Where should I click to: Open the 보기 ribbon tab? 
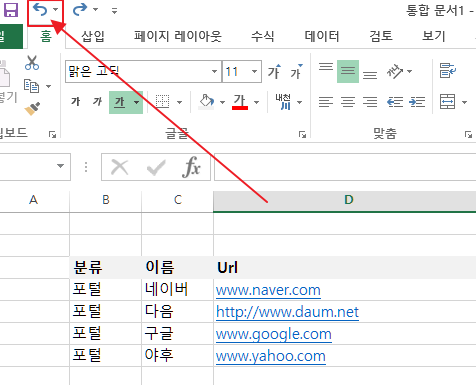[x=434, y=36]
